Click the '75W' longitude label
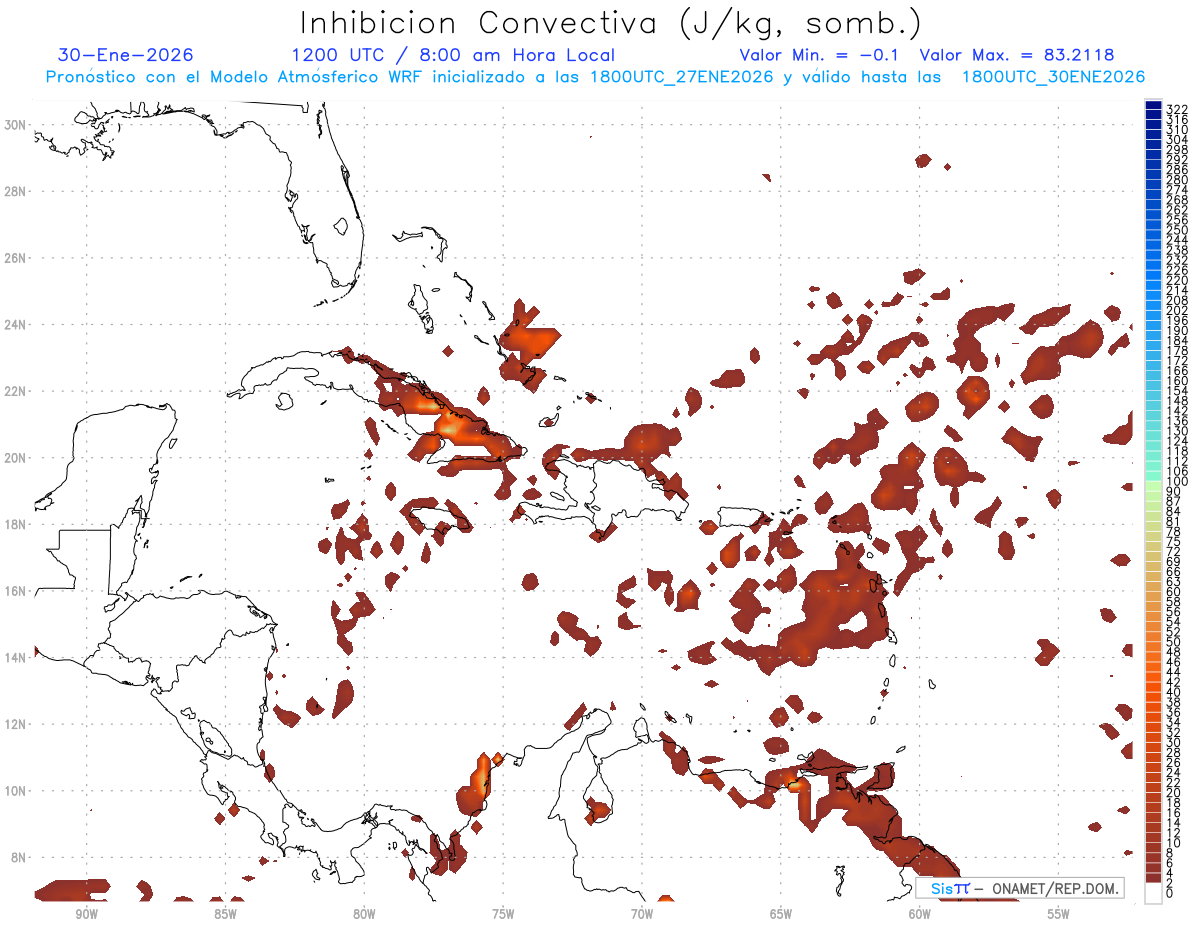Screen dimensions: 1200x927 [x=503, y=914]
